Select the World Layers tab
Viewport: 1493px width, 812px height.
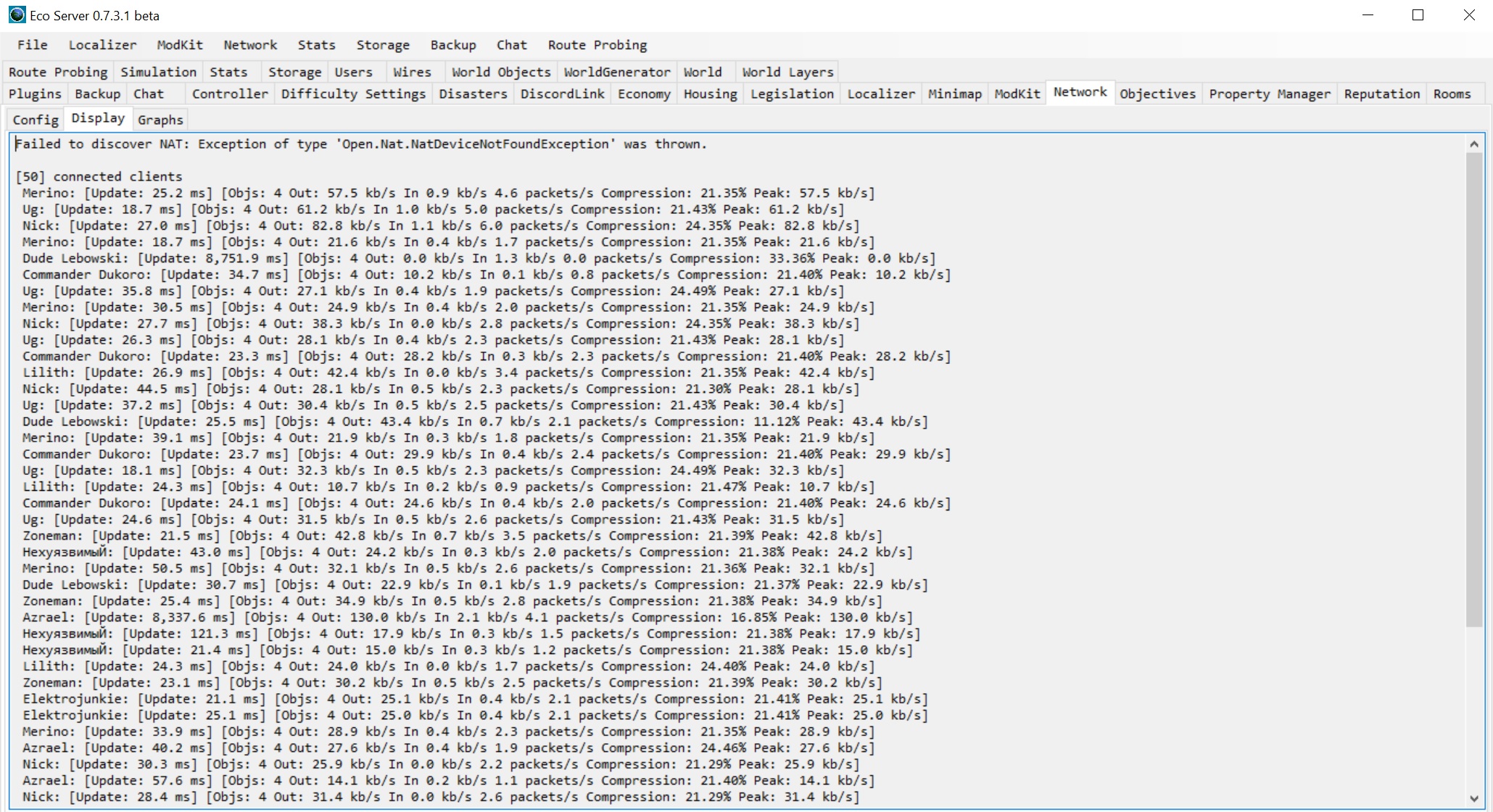pos(787,72)
